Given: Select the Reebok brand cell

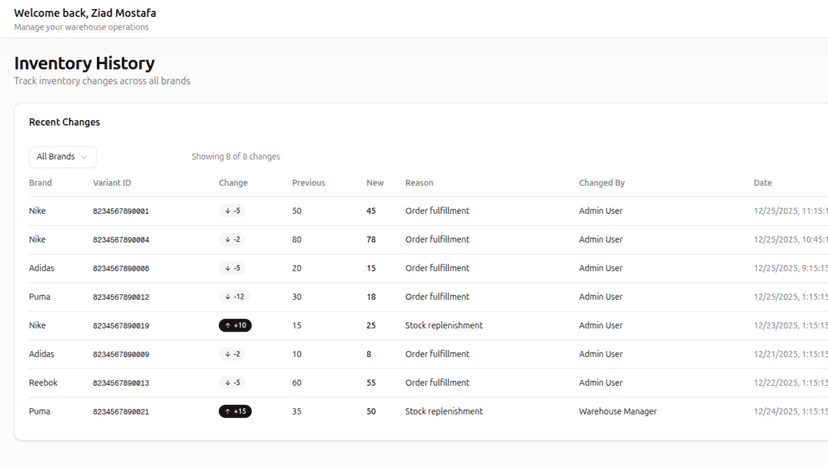Looking at the screenshot, I should tap(43, 383).
